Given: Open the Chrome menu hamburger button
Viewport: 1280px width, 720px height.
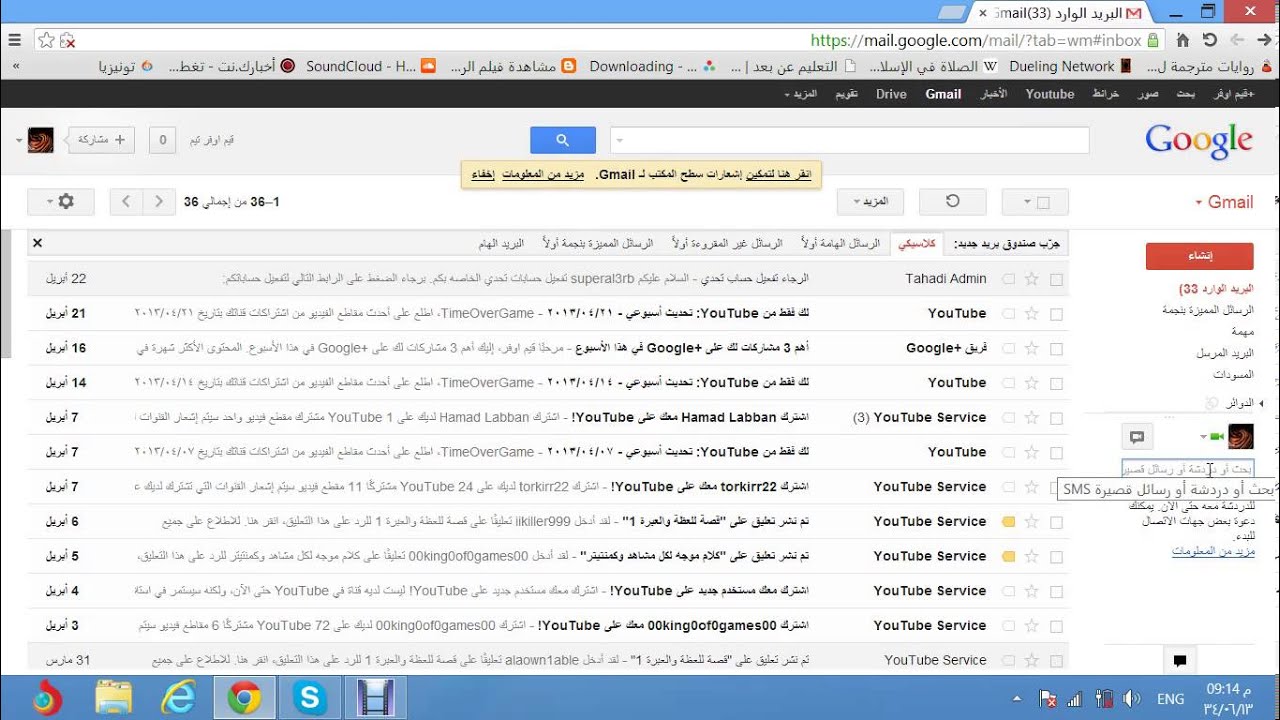Looking at the screenshot, I should tap(14, 40).
